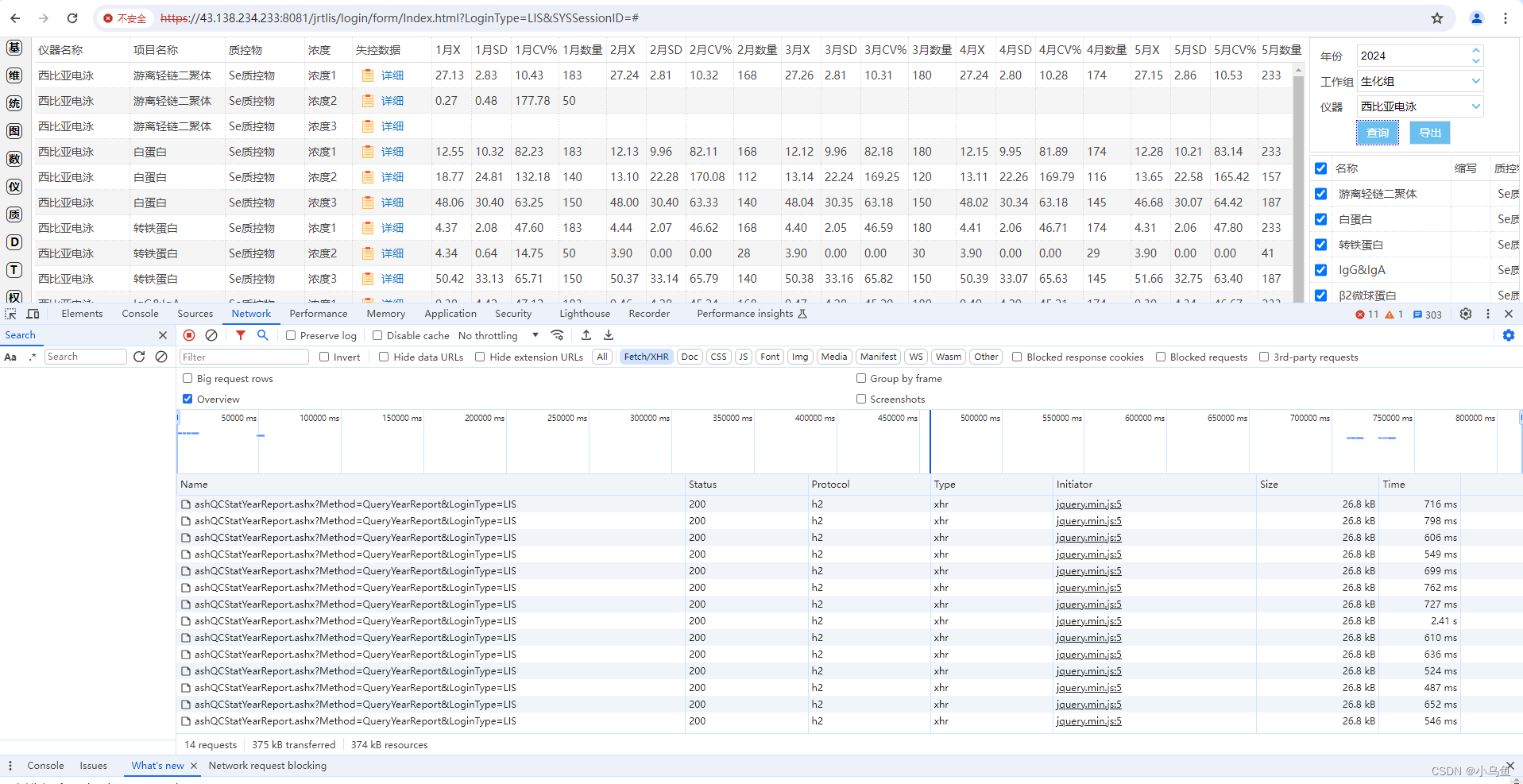The height and width of the screenshot is (784, 1523).
Task: Check Blocked response cookies
Action: (1017, 357)
